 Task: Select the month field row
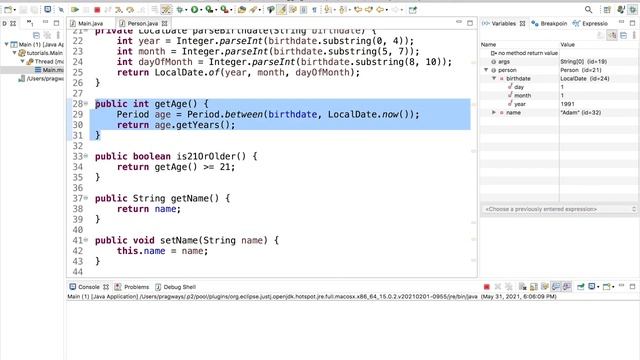[559, 96]
